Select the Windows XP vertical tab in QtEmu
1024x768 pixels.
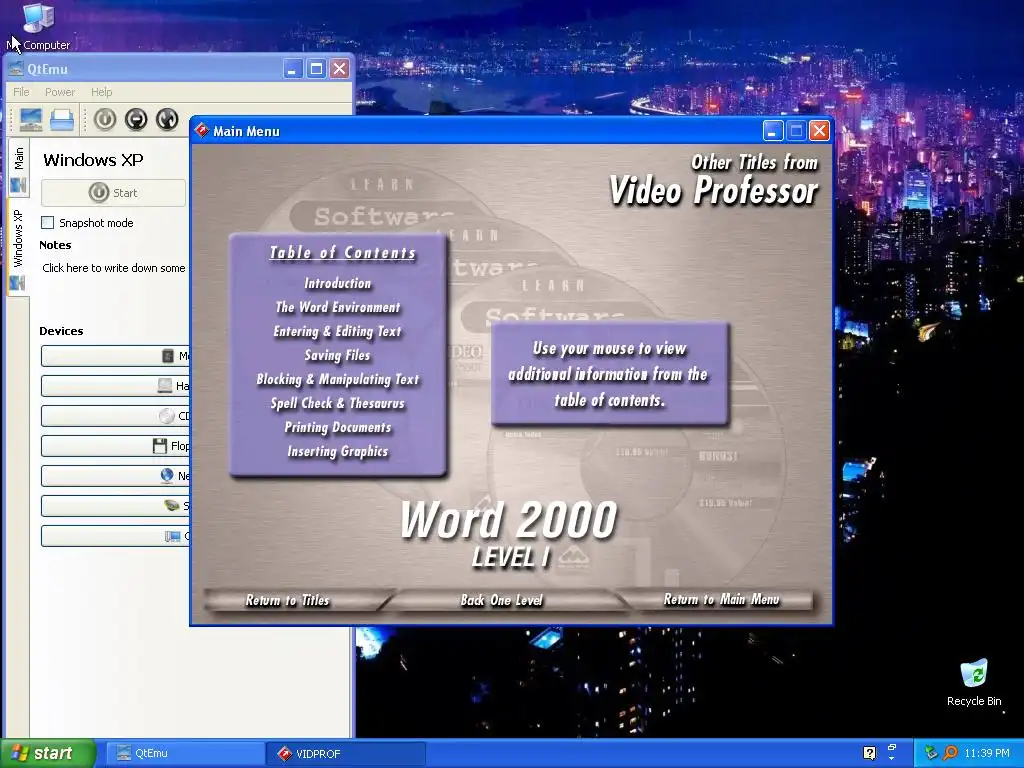pyautogui.click(x=18, y=246)
